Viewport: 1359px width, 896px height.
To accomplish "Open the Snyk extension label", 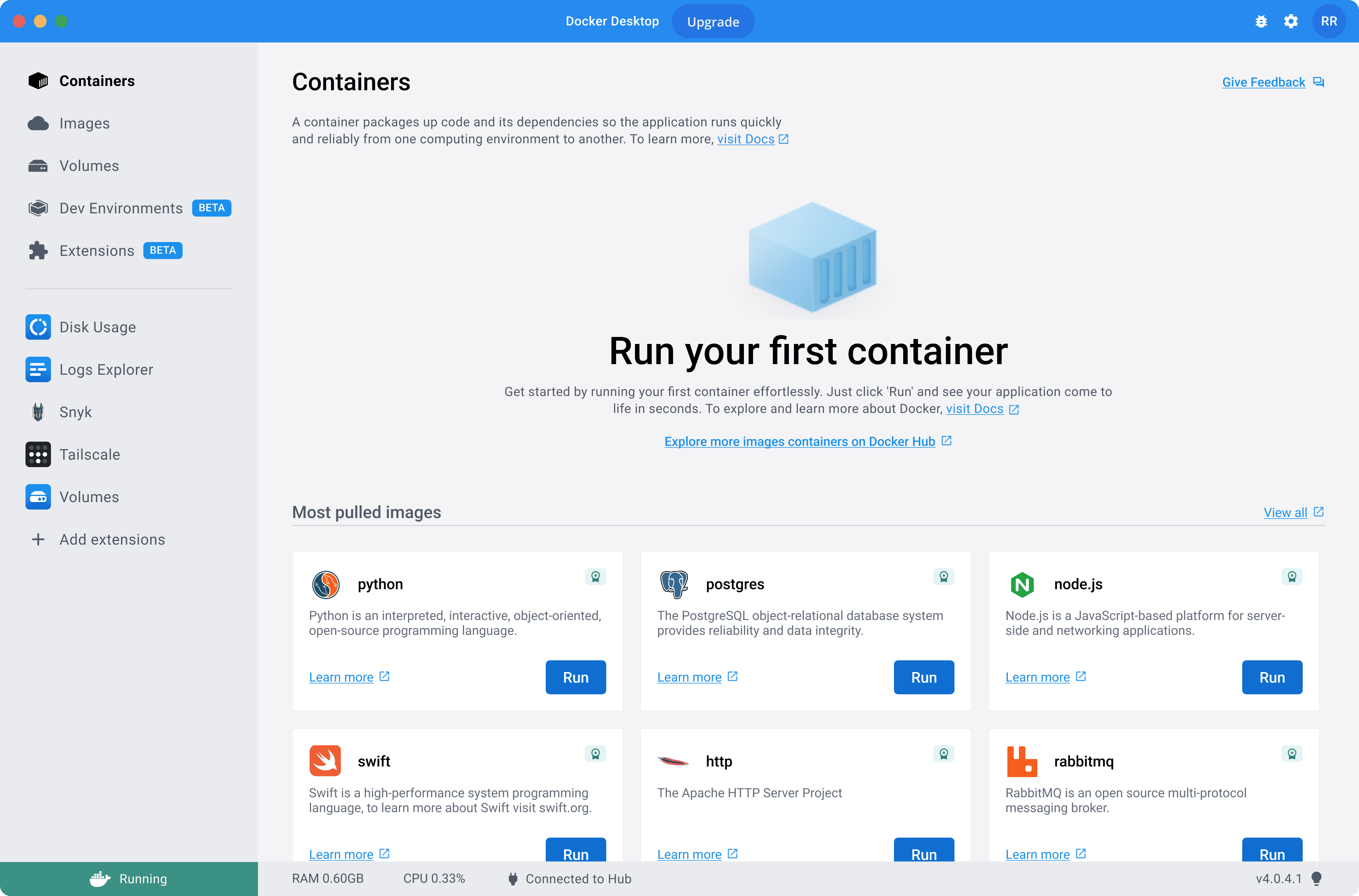I will [x=75, y=412].
